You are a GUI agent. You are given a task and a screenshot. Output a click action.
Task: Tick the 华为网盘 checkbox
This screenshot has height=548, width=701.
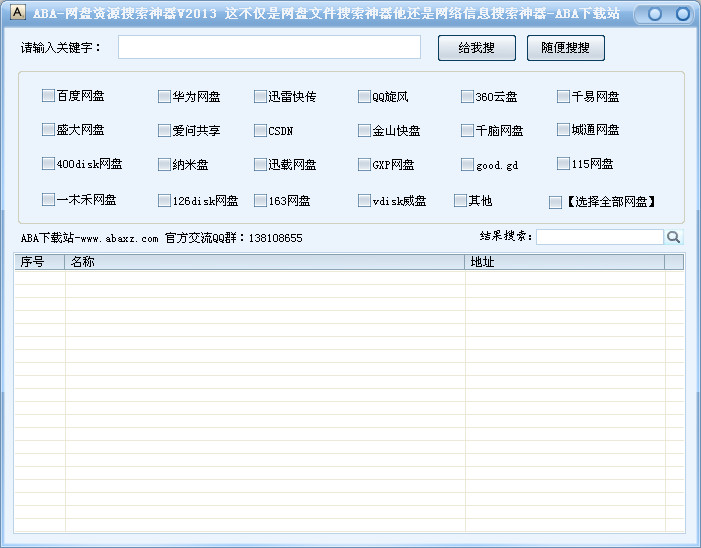(164, 97)
